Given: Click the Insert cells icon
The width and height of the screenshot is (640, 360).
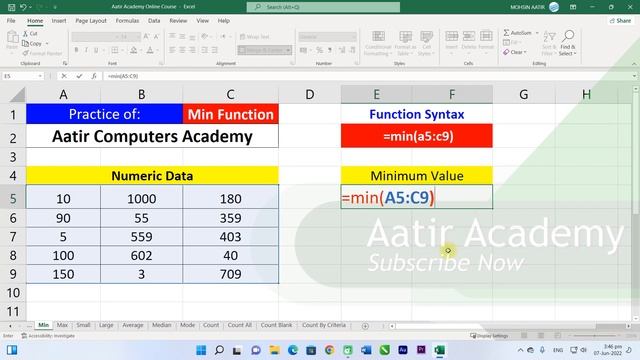Looking at the screenshot, I should [451, 36].
